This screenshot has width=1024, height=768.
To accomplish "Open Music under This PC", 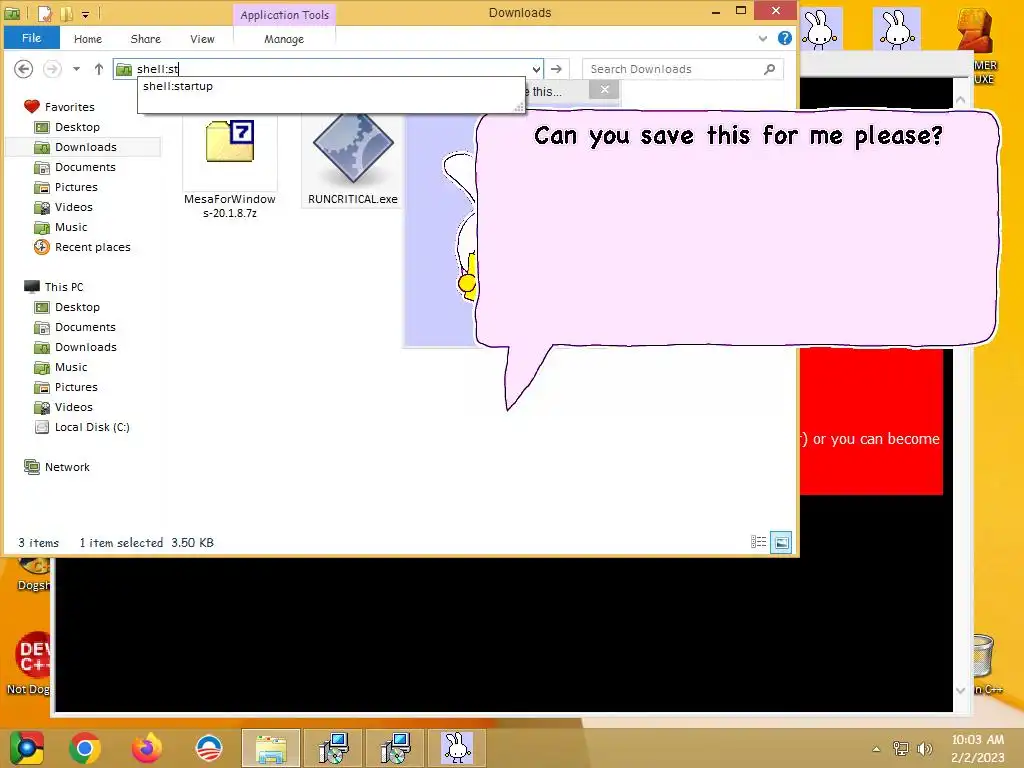I will [x=71, y=367].
